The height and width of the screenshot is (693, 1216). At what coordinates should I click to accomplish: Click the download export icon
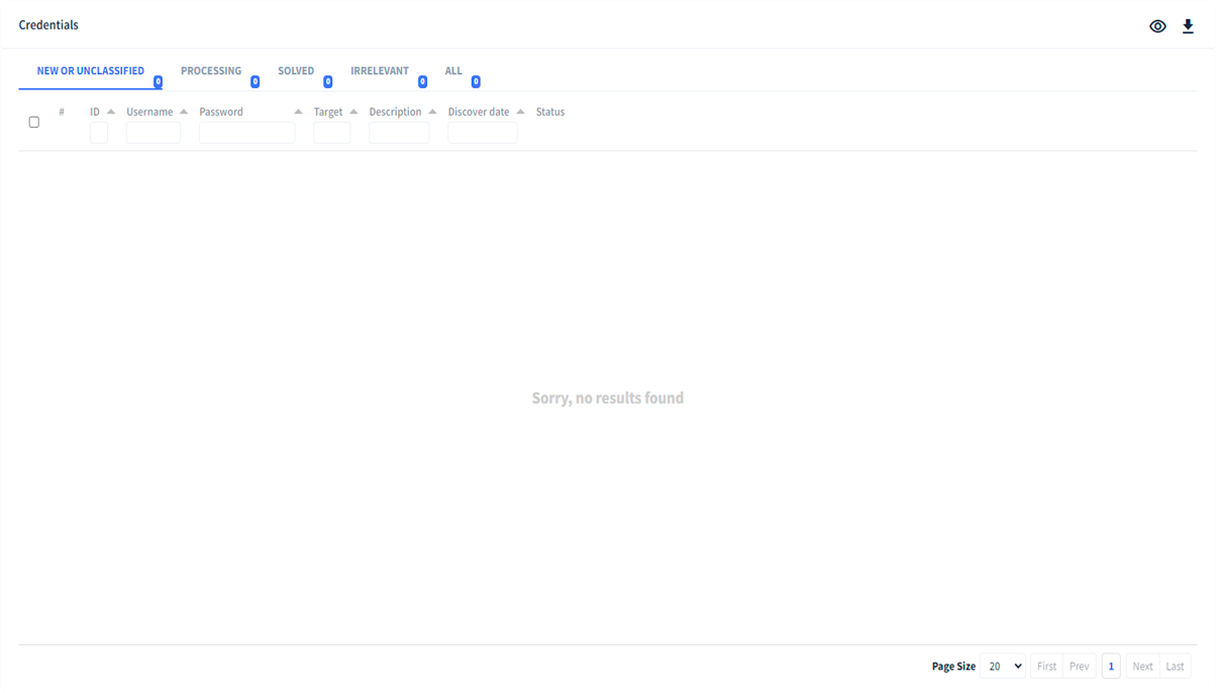(1188, 27)
